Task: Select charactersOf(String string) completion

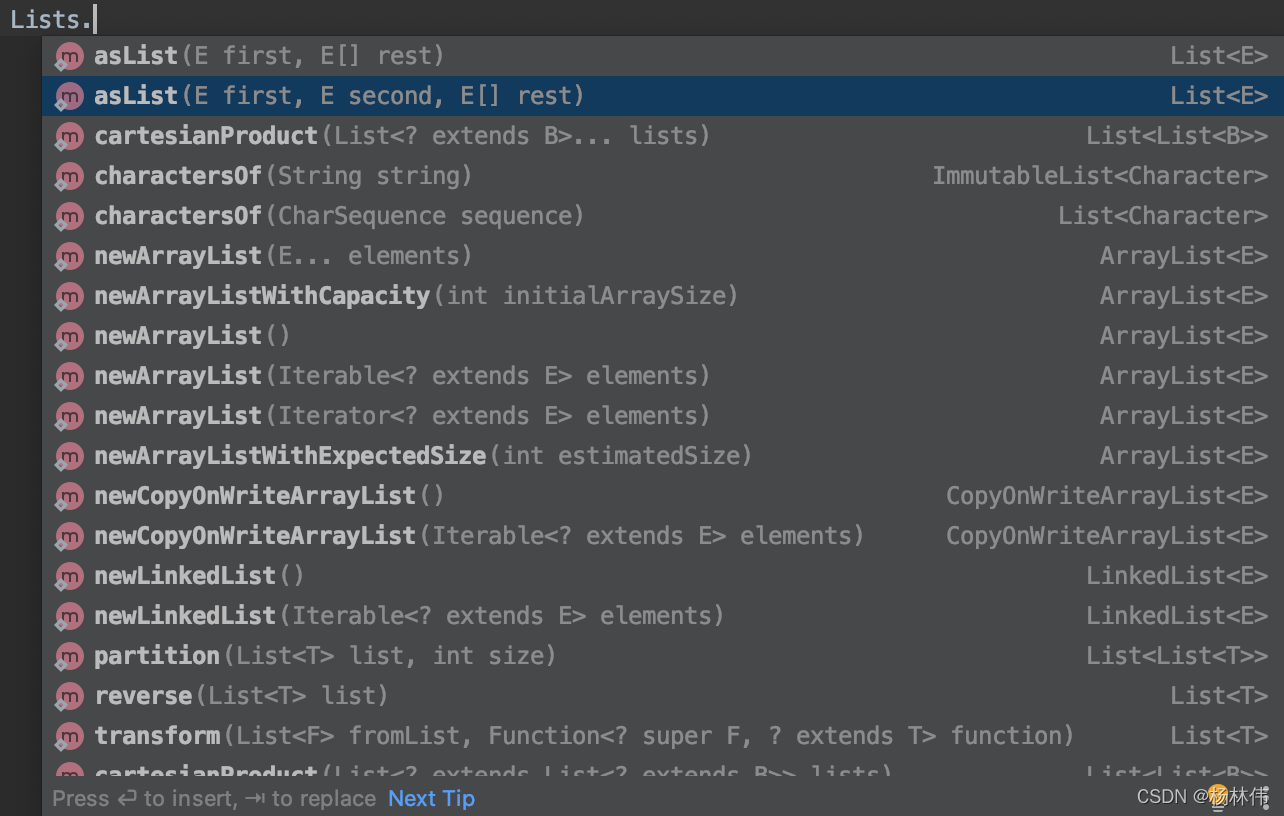Action: point(663,176)
